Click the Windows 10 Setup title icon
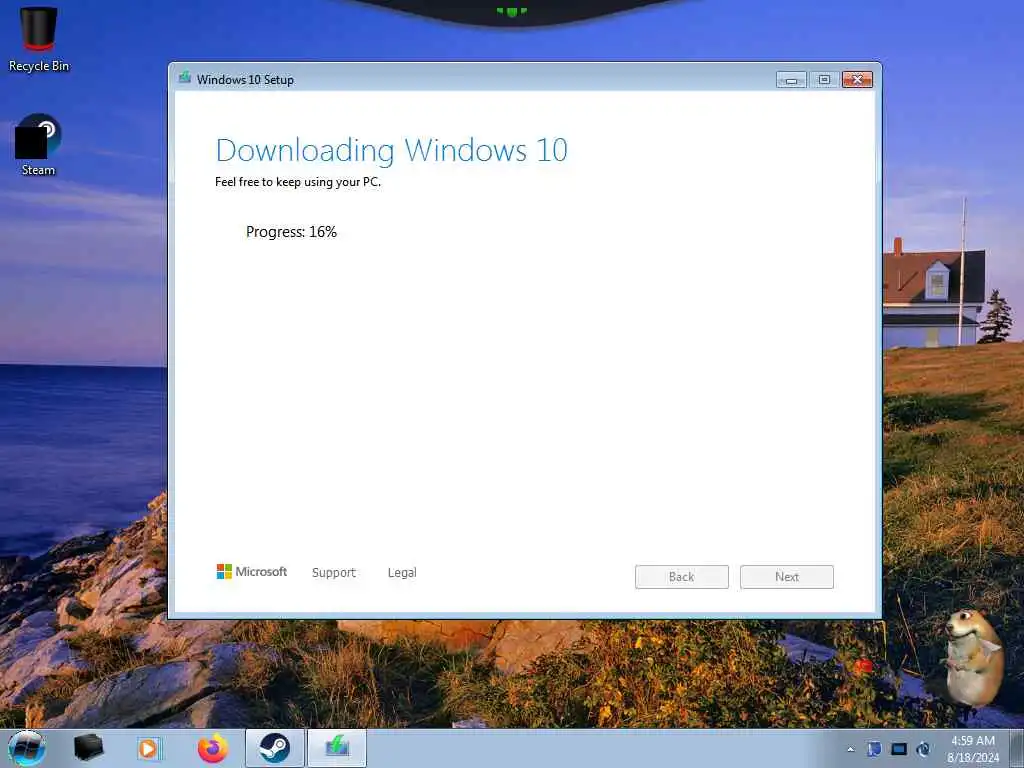This screenshot has height=768, width=1024. click(x=185, y=78)
